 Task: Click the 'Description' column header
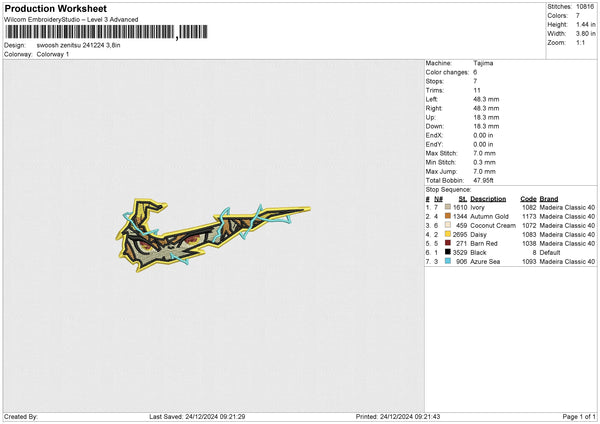pos(488,199)
